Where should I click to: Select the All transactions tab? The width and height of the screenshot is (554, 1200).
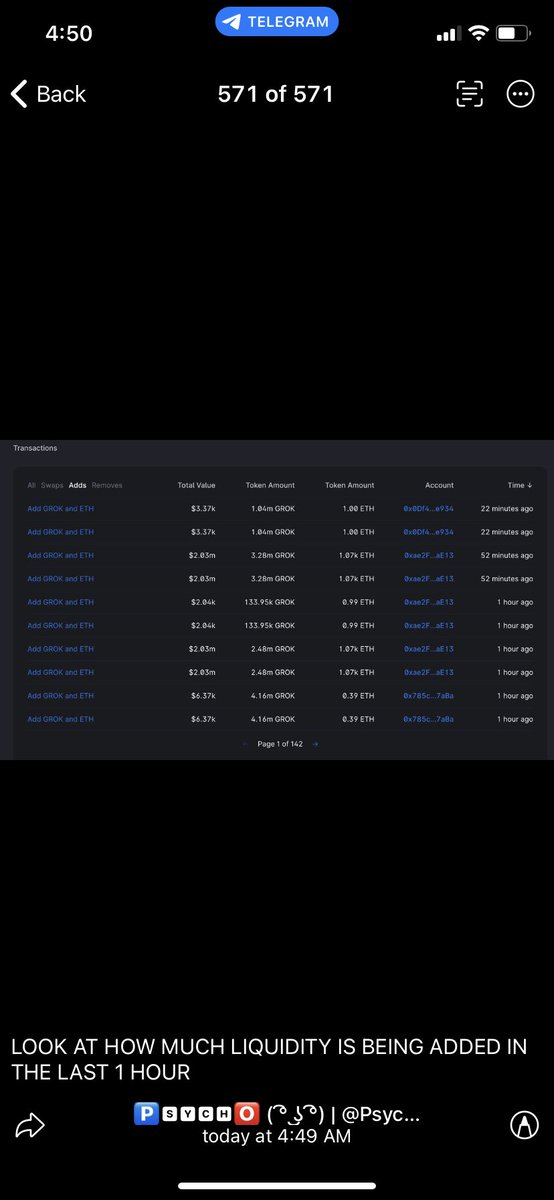31,485
